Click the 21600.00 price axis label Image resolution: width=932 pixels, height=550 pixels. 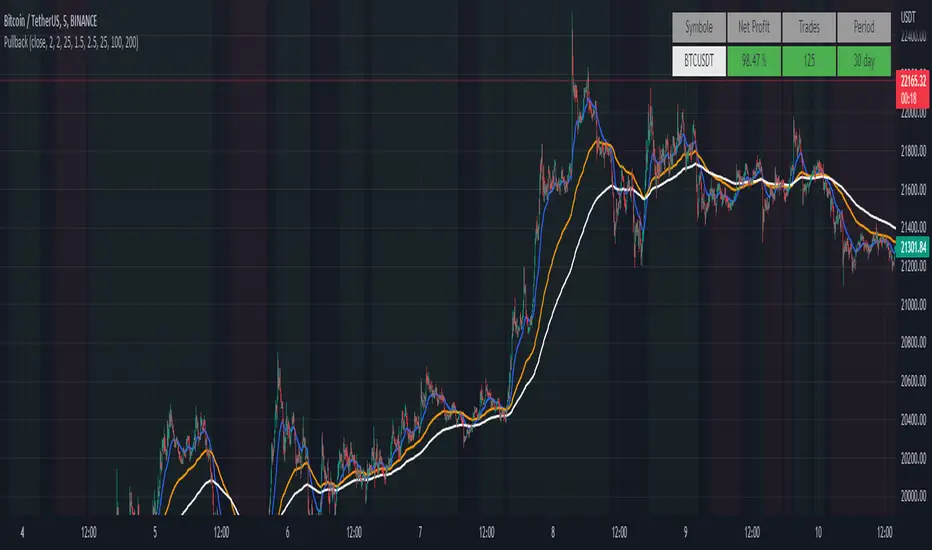click(x=913, y=190)
